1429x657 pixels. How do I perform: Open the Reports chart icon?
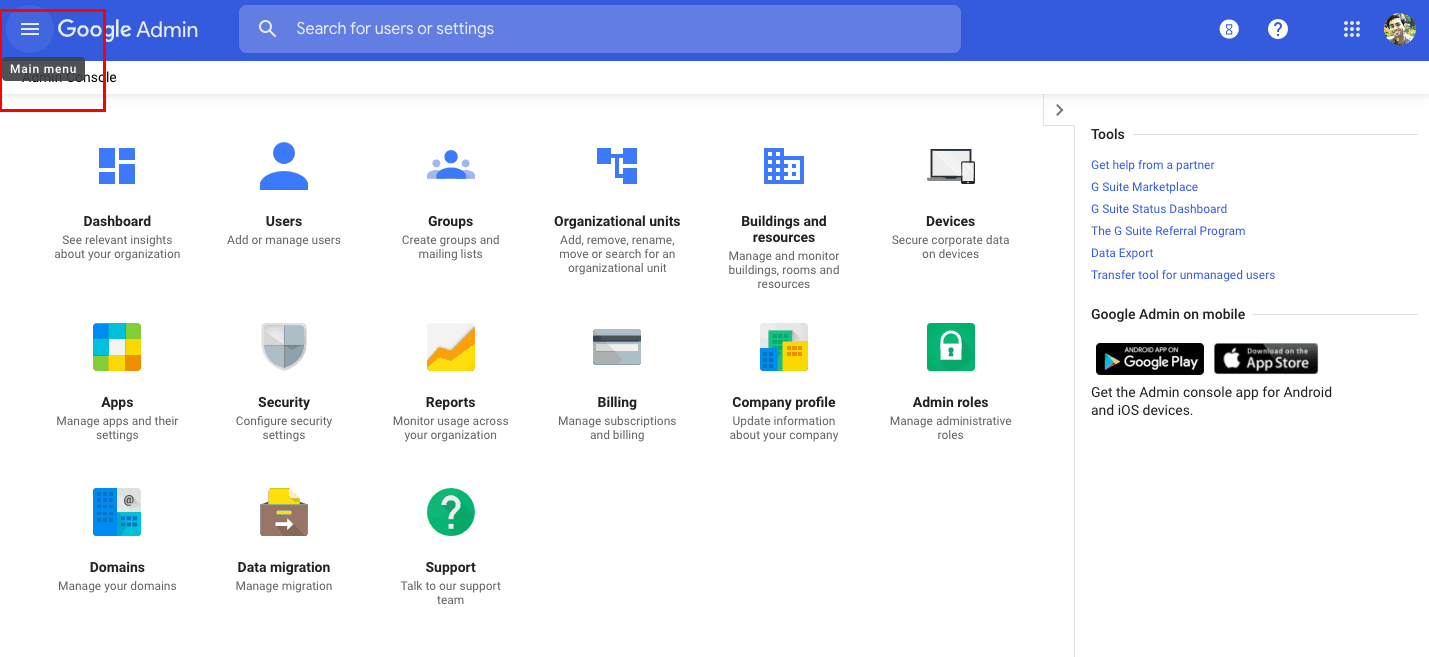[450, 347]
